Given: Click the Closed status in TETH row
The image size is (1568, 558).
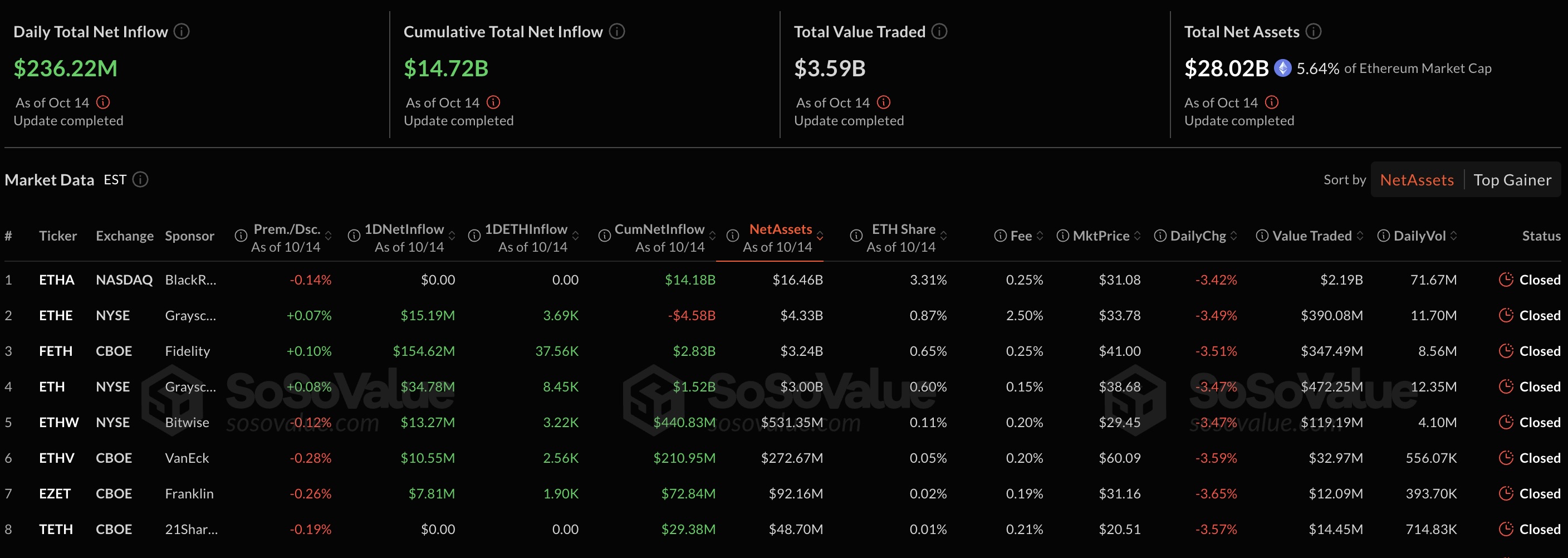Looking at the screenshot, I should click(1540, 530).
